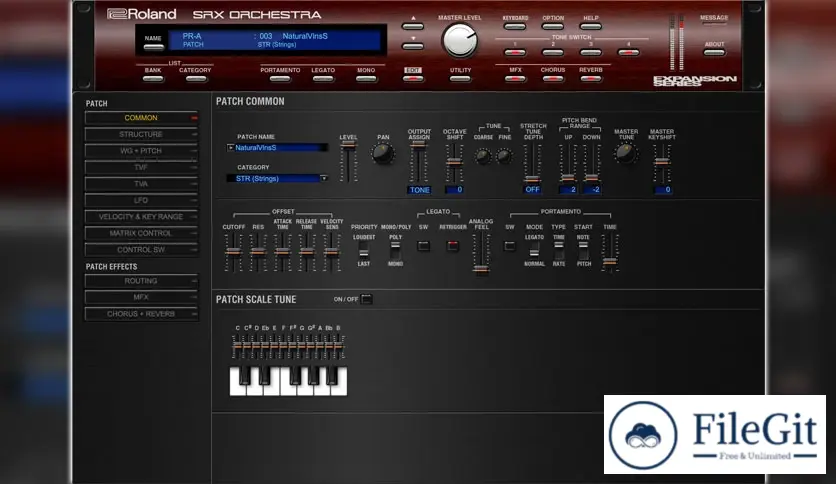Toggle PATCH SCALE TUNE on/off

point(366,299)
